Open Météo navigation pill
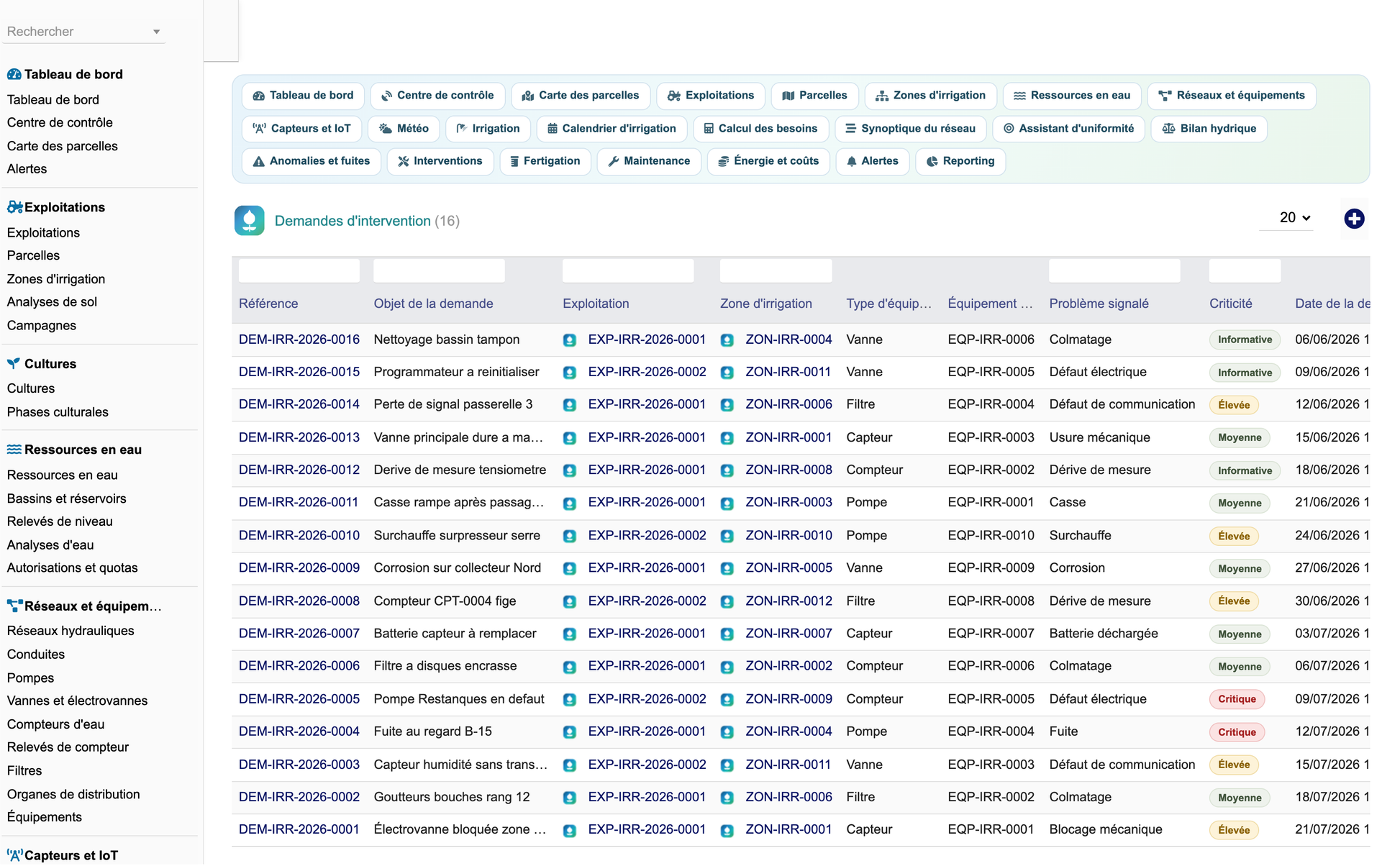1400x866 pixels. click(404, 129)
